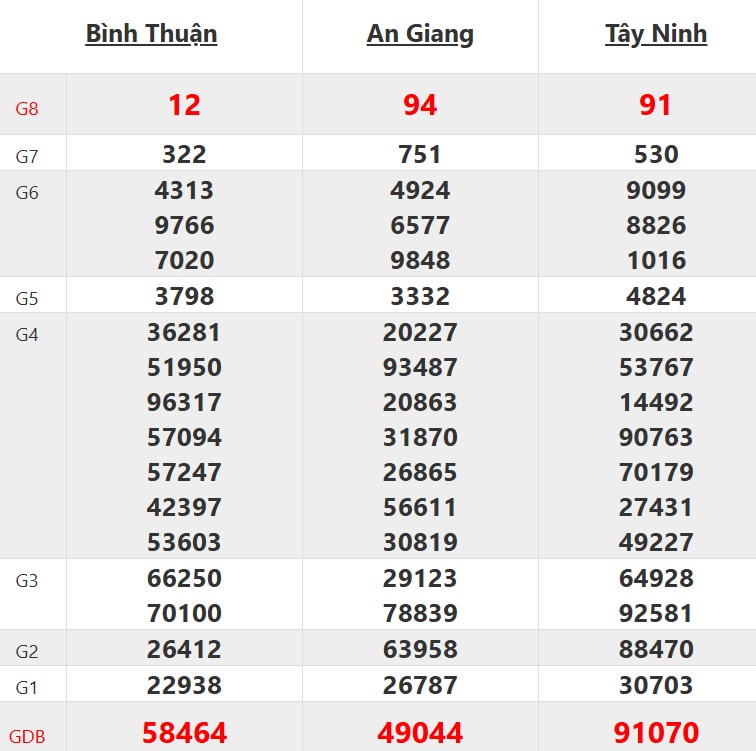Open the Bình Thuận province link
The height and width of the screenshot is (751, 756).
[151, 34]
